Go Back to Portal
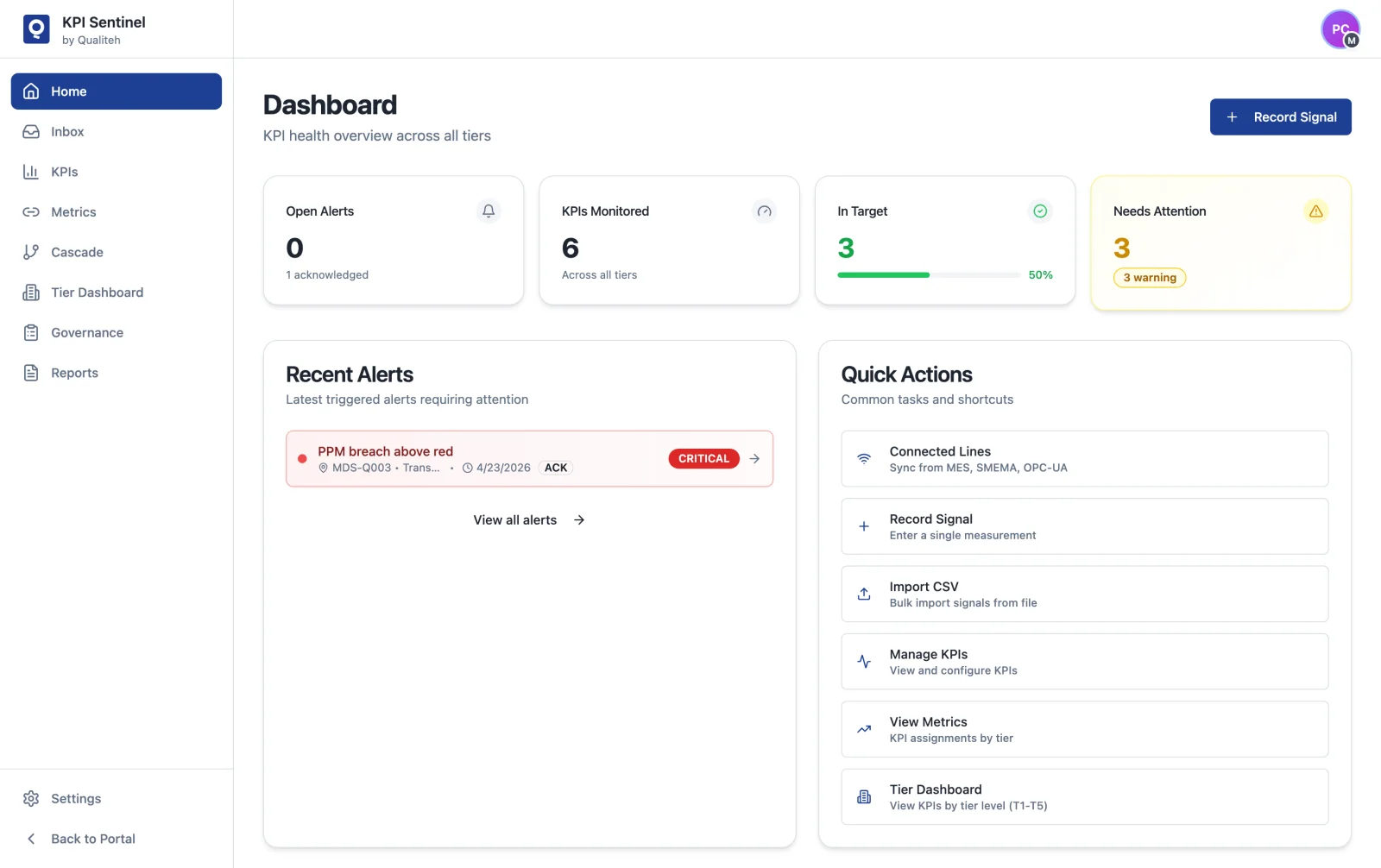This screenshot has height=868, width=1381. click(117, 839)
